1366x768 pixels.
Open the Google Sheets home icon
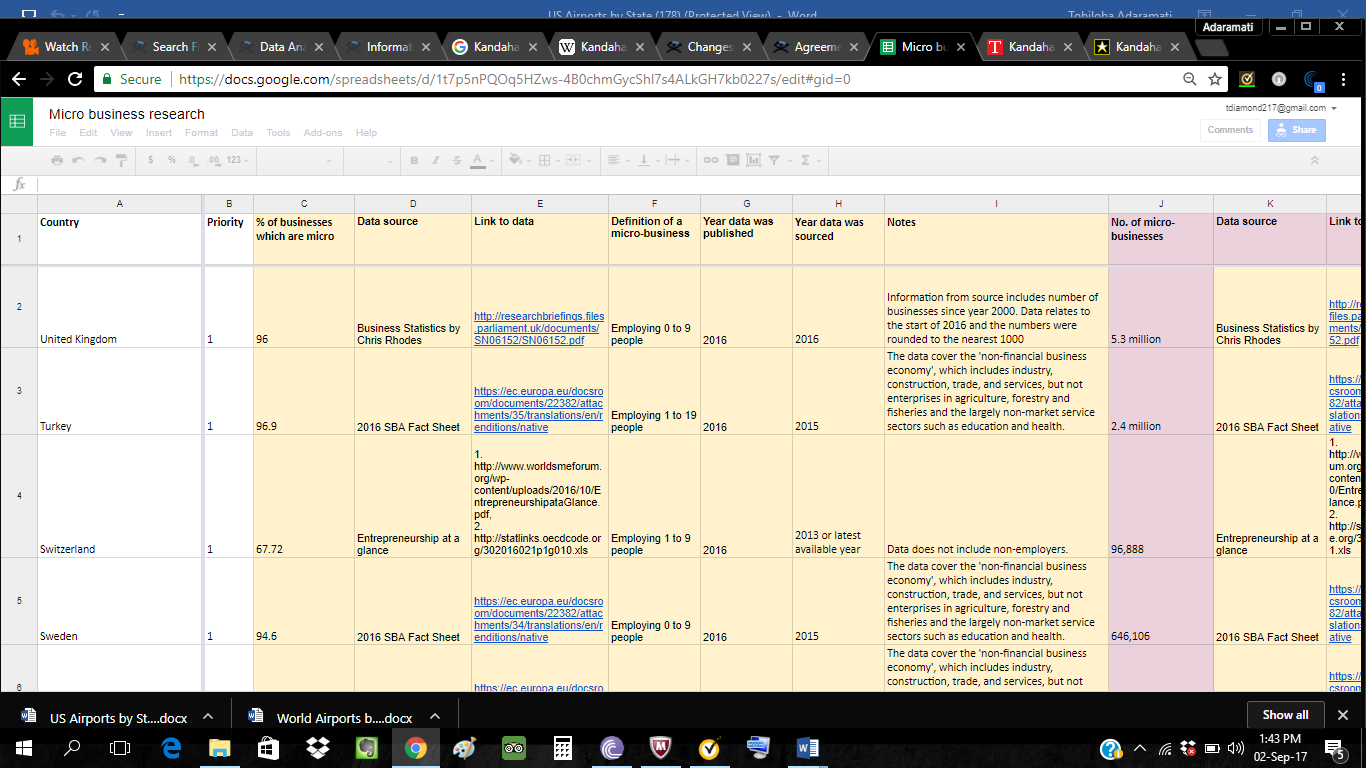[17, 121]
